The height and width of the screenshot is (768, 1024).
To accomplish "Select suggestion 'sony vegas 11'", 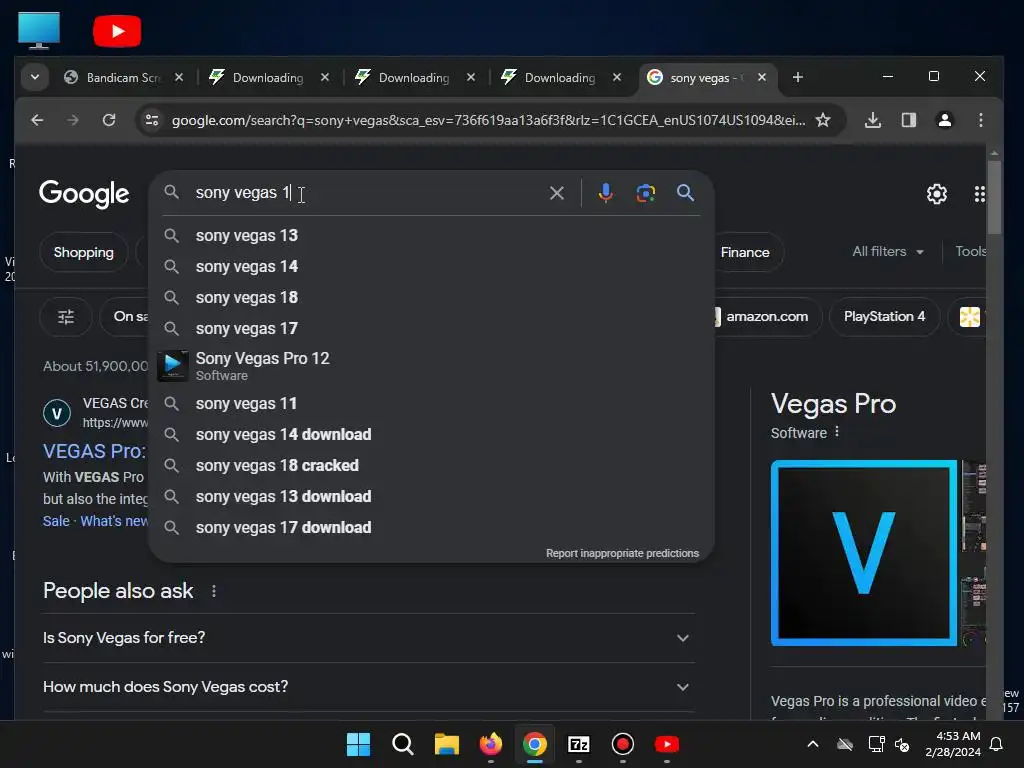I will 431,404.
